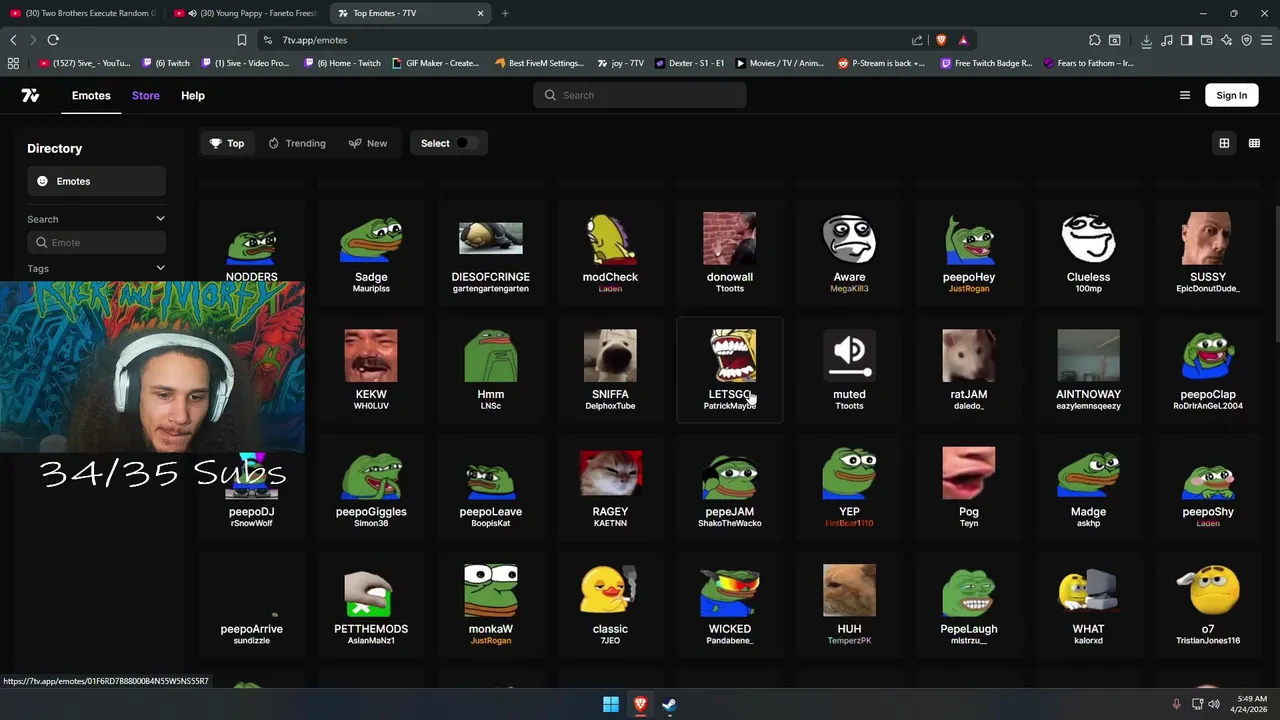Open the browser extensions puzzle icon
The image size is (1280, 720).
pyautogui.click(x=1095, y=40)
